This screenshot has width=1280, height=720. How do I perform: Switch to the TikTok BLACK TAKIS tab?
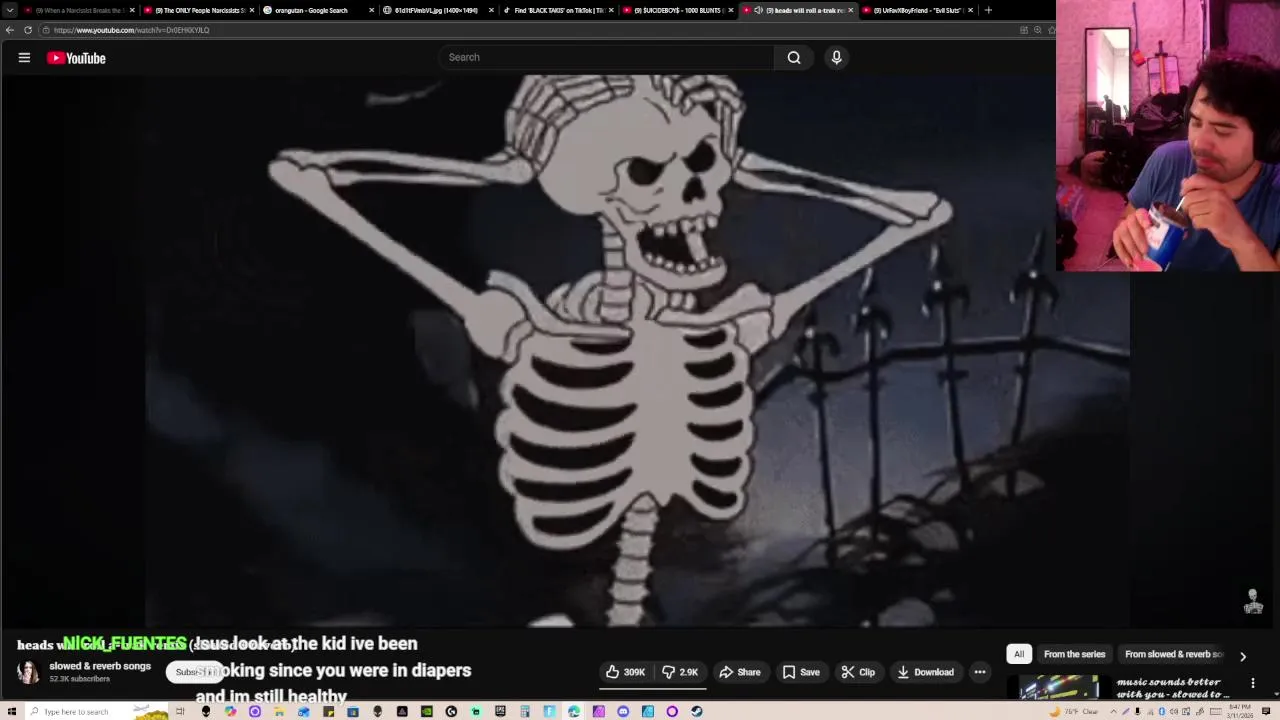[x=558, y=10]
